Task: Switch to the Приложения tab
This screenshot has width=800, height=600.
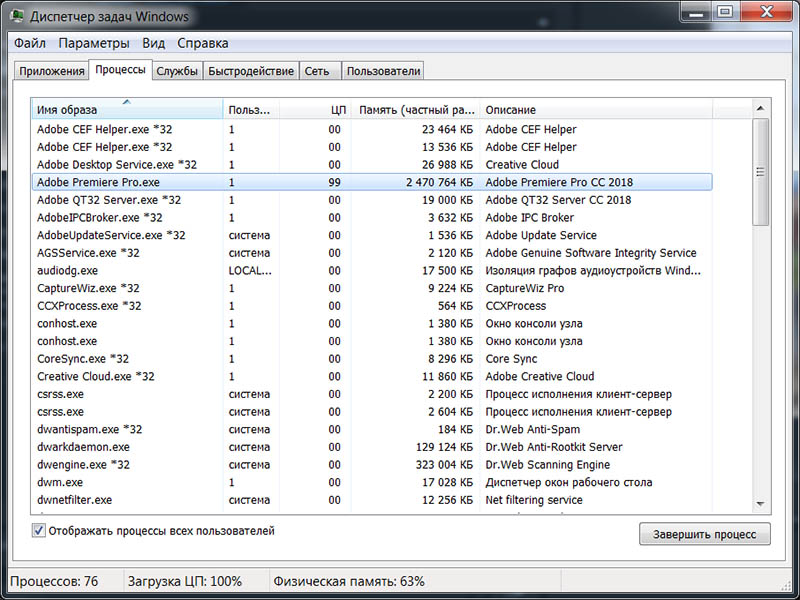Action: 52,71
